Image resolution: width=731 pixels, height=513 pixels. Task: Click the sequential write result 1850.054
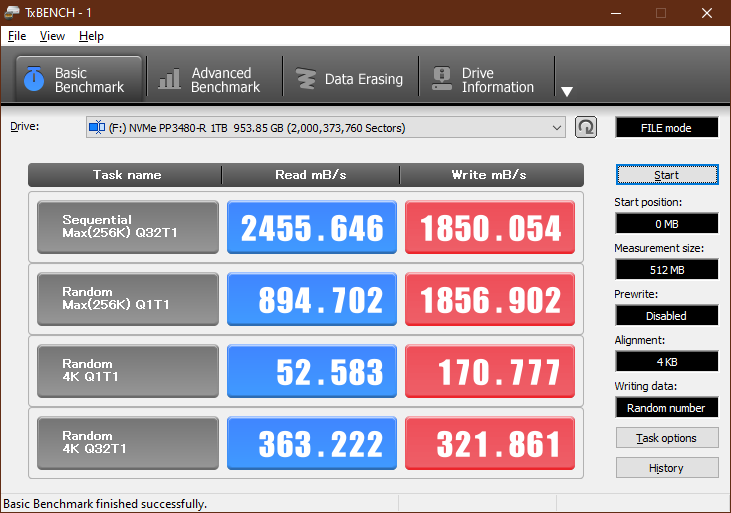click(490, 227)
